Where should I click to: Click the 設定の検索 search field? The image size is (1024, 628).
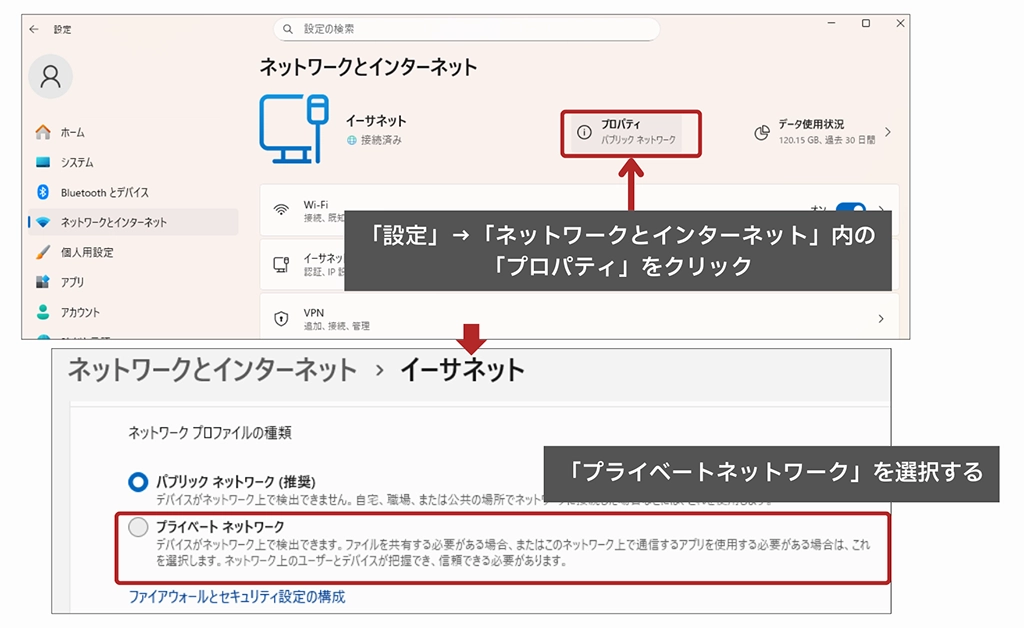(466, 29)
